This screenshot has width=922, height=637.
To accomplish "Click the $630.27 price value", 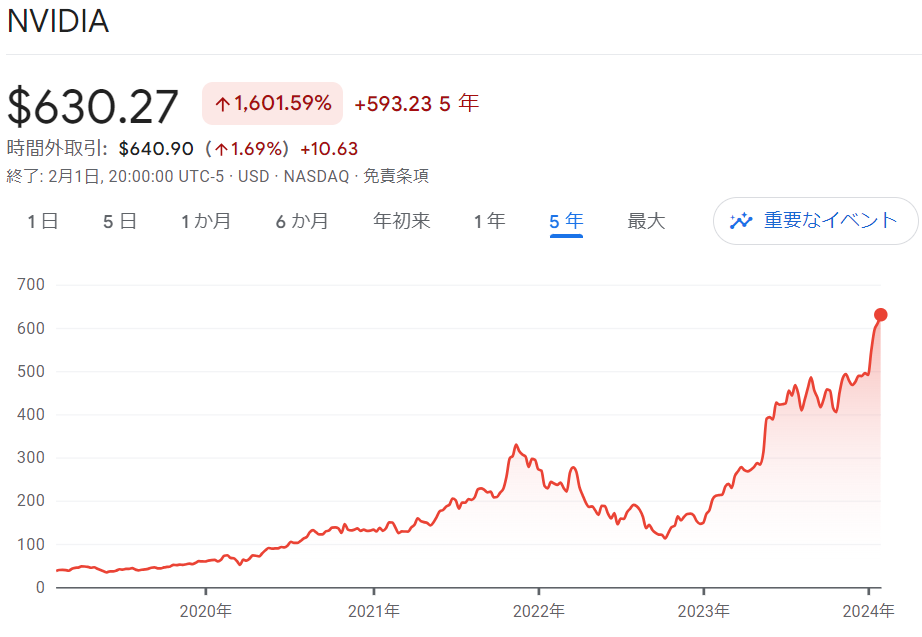I will pyautogui.click(x=92, y=106).
